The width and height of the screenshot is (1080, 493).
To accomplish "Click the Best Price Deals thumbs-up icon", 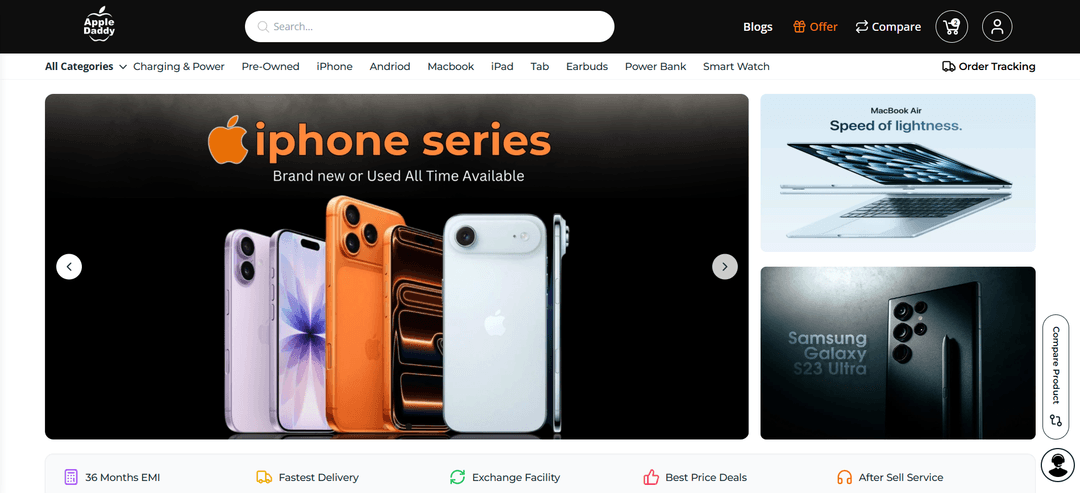I will (651, 477).
